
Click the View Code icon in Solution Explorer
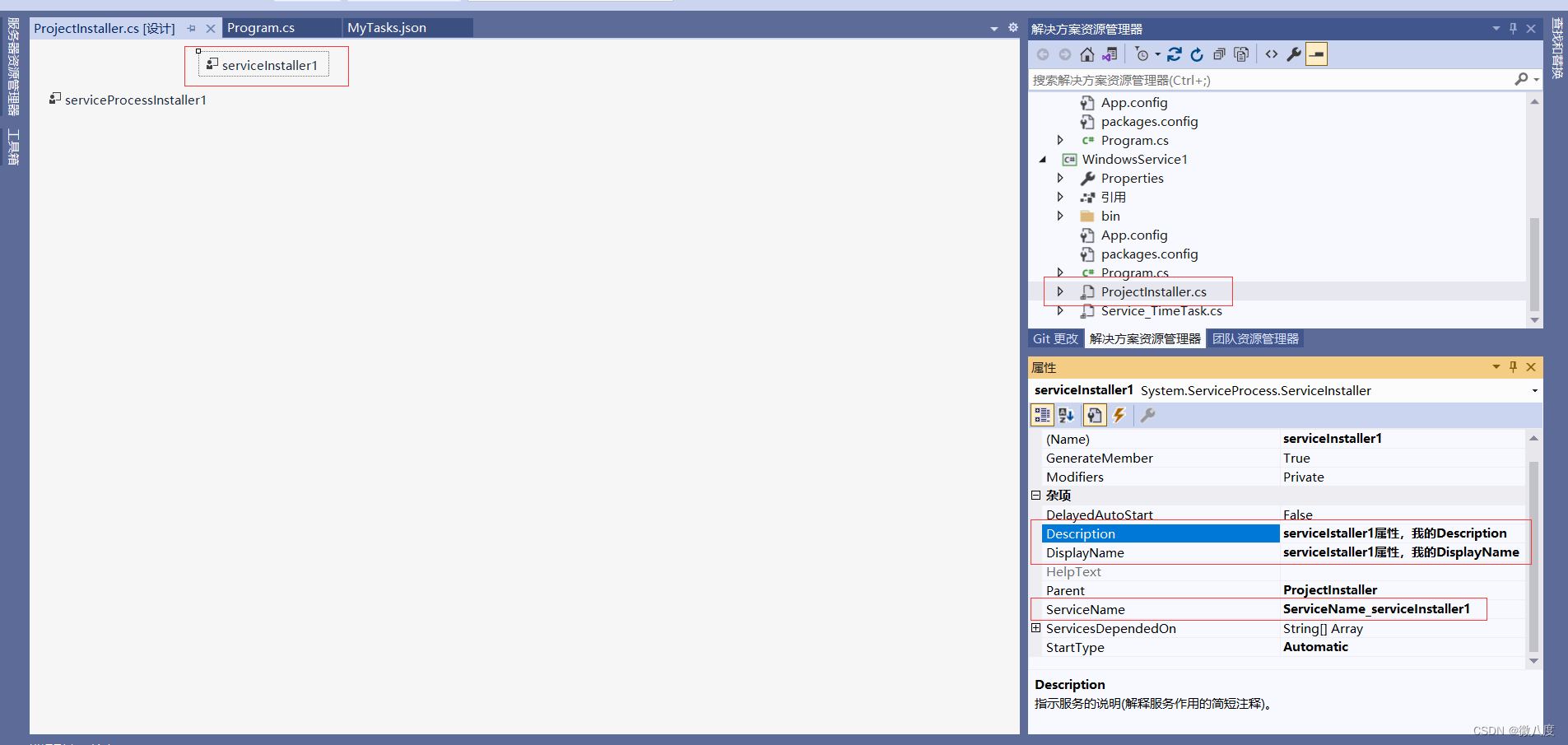[x=1272, y=54]
